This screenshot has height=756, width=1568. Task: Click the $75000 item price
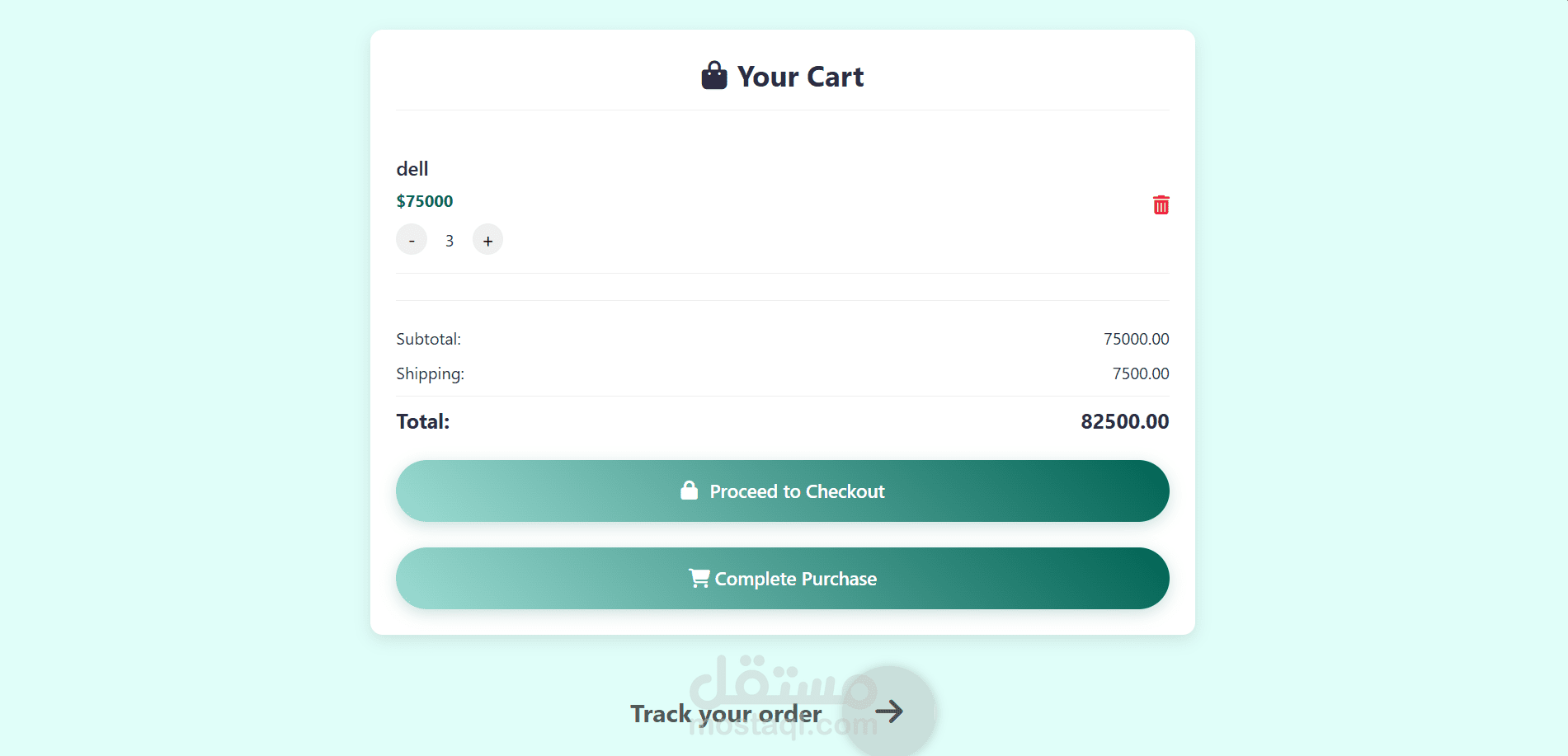pos(425,201)
